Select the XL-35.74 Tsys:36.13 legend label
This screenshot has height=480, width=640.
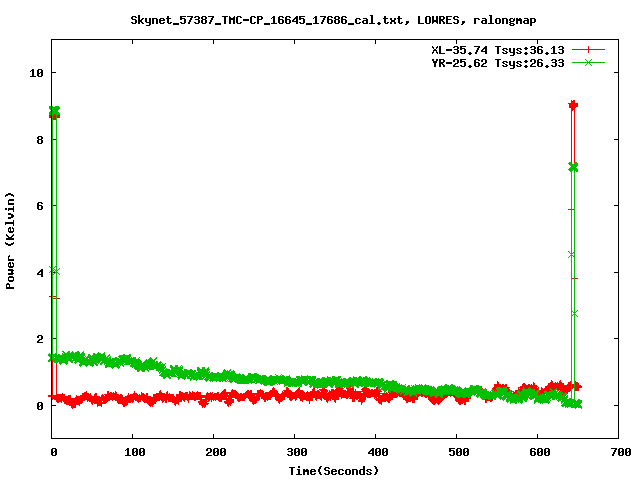pos(498,50)
